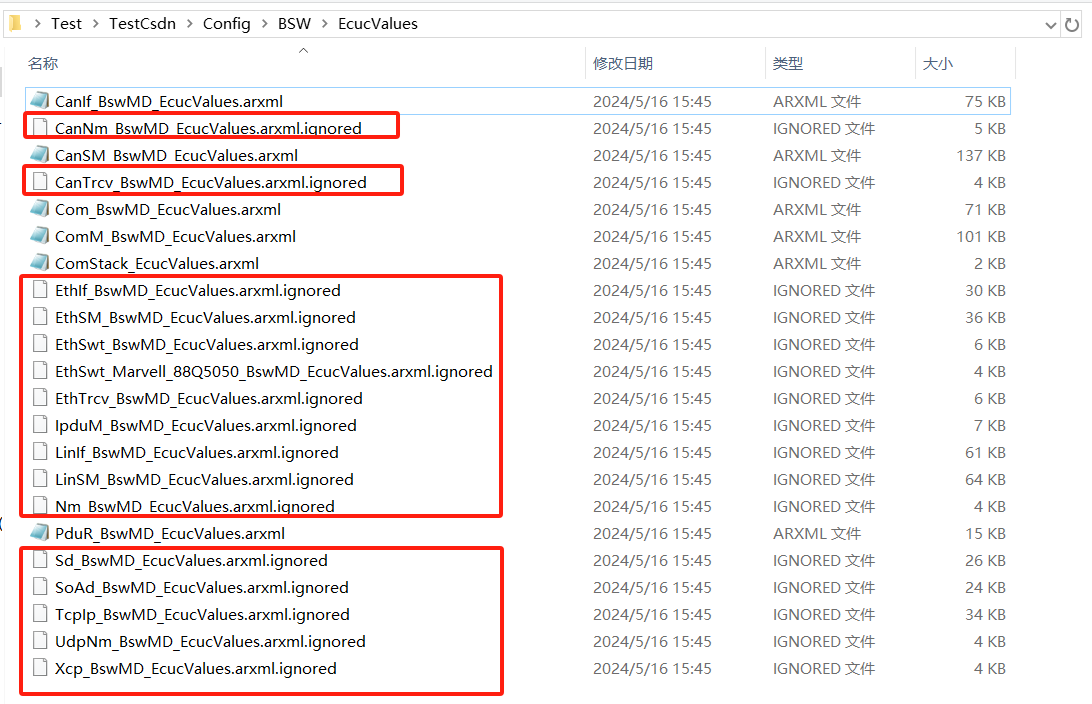Sort files by 名称 column header
Image resolution: width=1092 pixels, height=704 pixels.
(x=43, y=63)
